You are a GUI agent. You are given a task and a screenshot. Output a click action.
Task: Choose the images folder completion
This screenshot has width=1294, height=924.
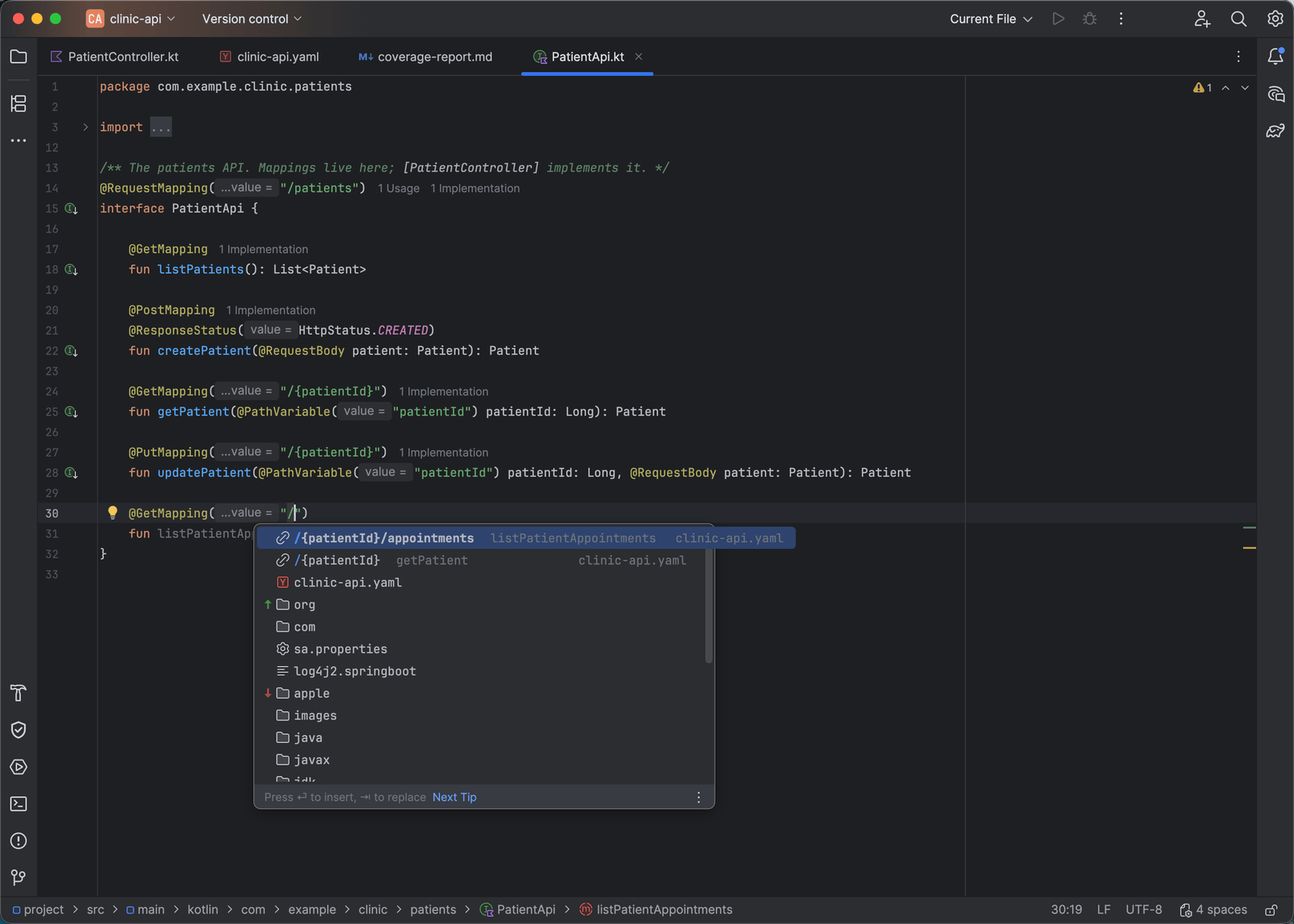(483, 715)
